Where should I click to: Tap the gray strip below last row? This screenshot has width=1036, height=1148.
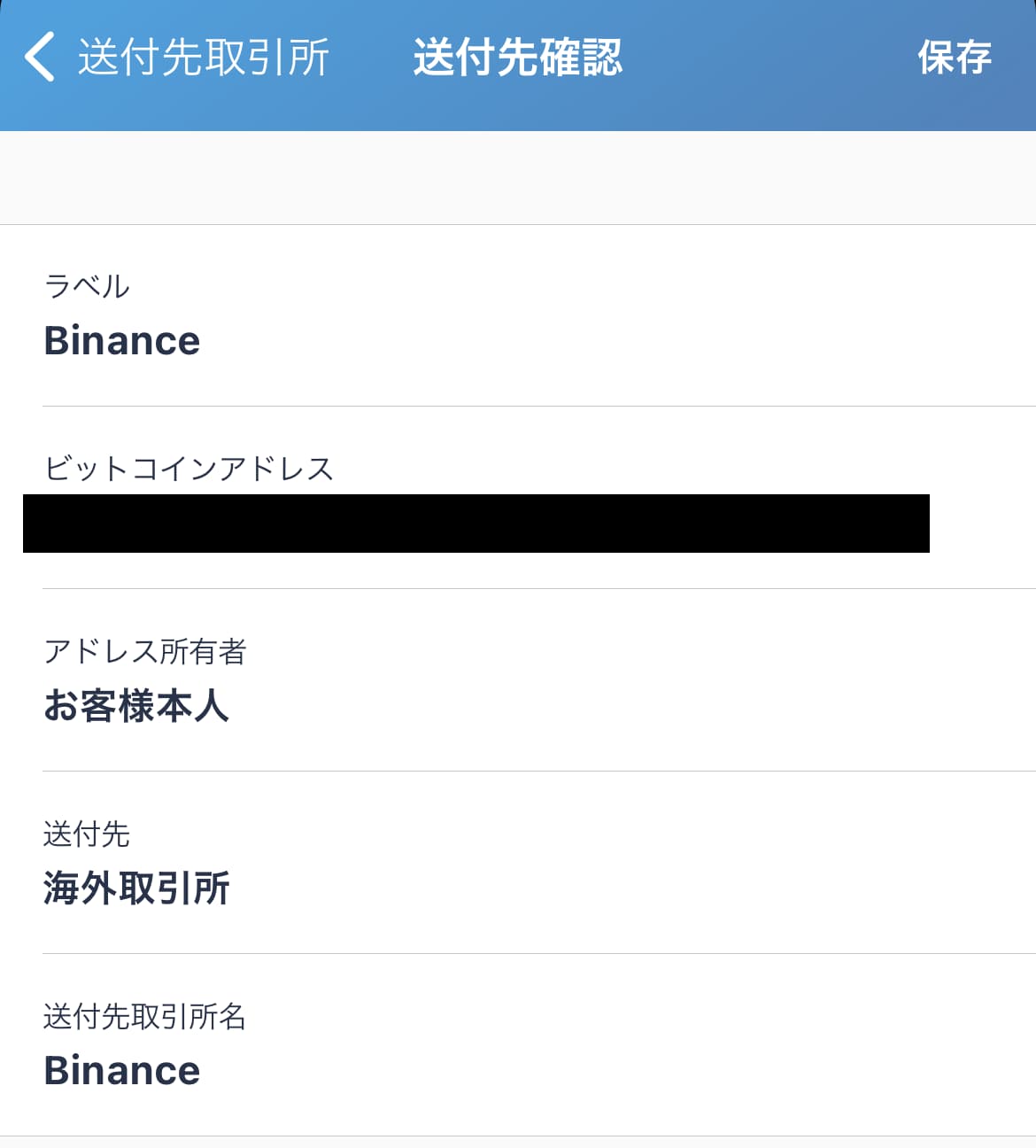pos(518,1143)
